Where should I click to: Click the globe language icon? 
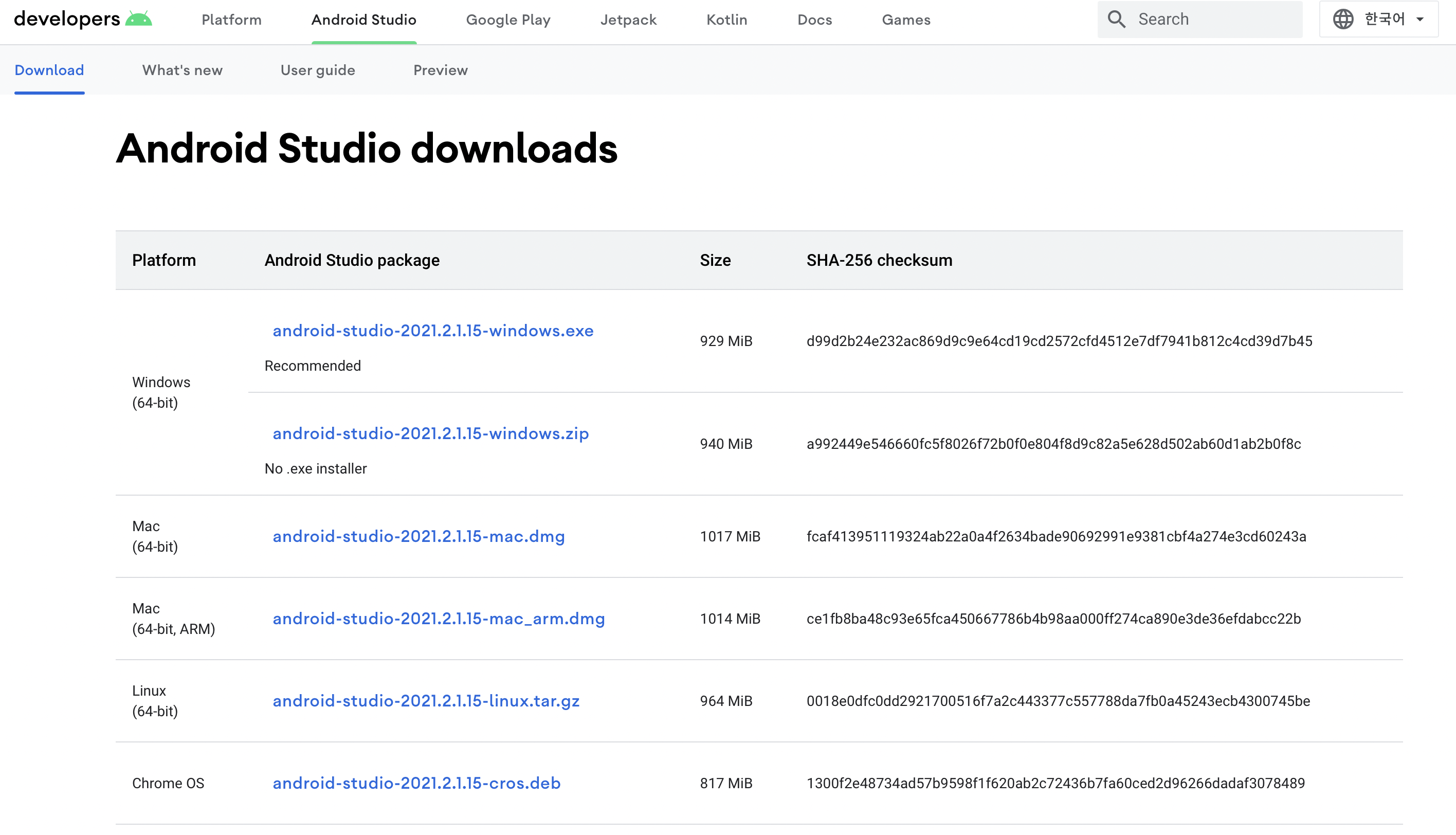1343,19
